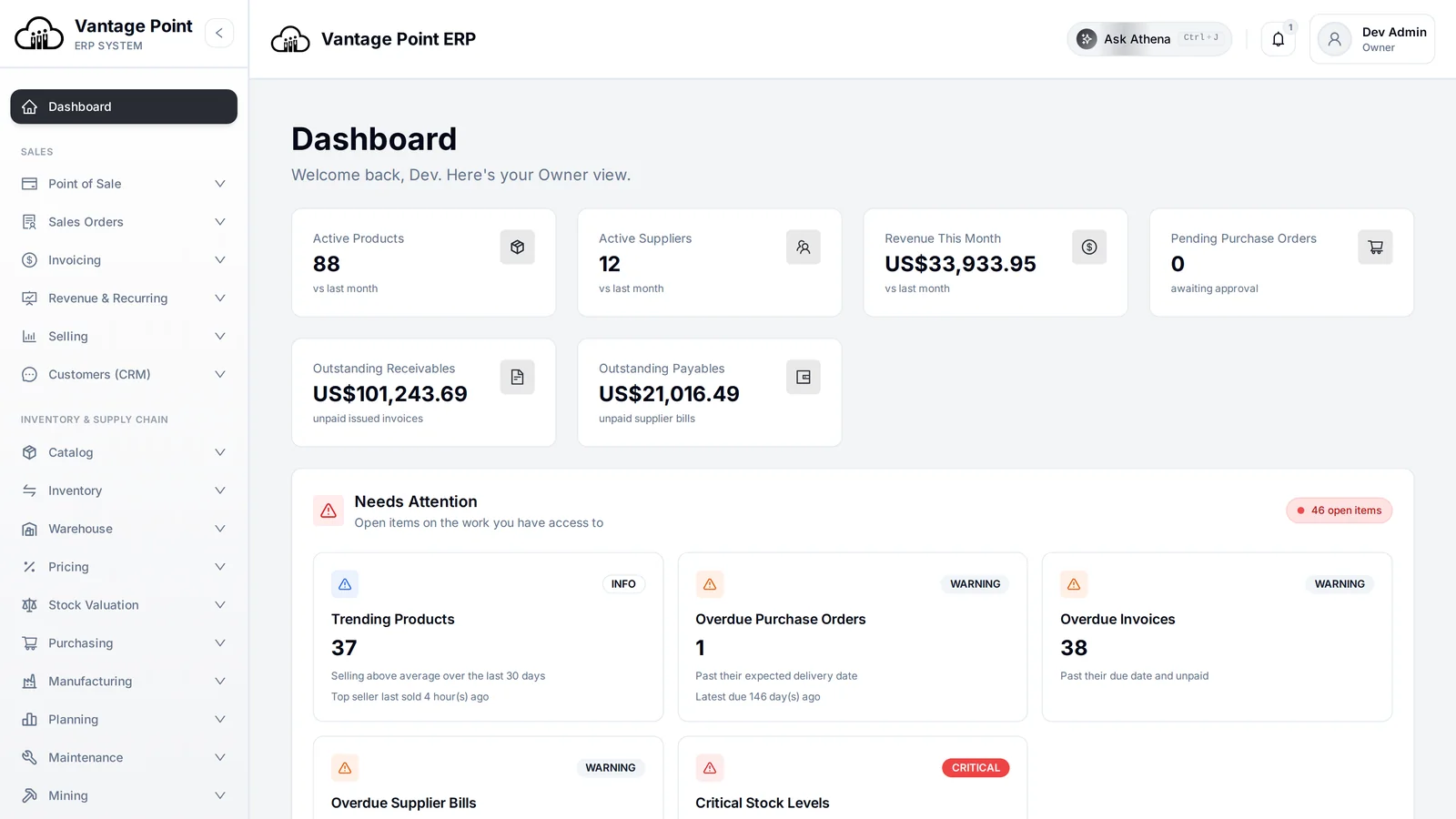The width and height of the screenshot is (1456, 819).
Task: Expand the Mining chevron
Action: (219, 796)
